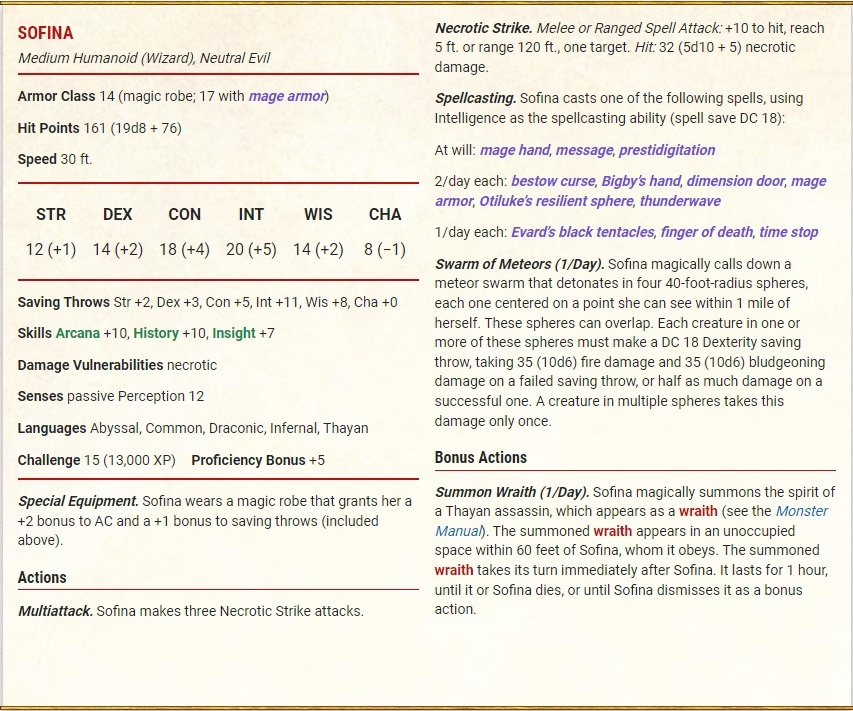This screenshot has height=711, width=853.
Task: Open the bestow curse spell link
Action: click(553, 181)
